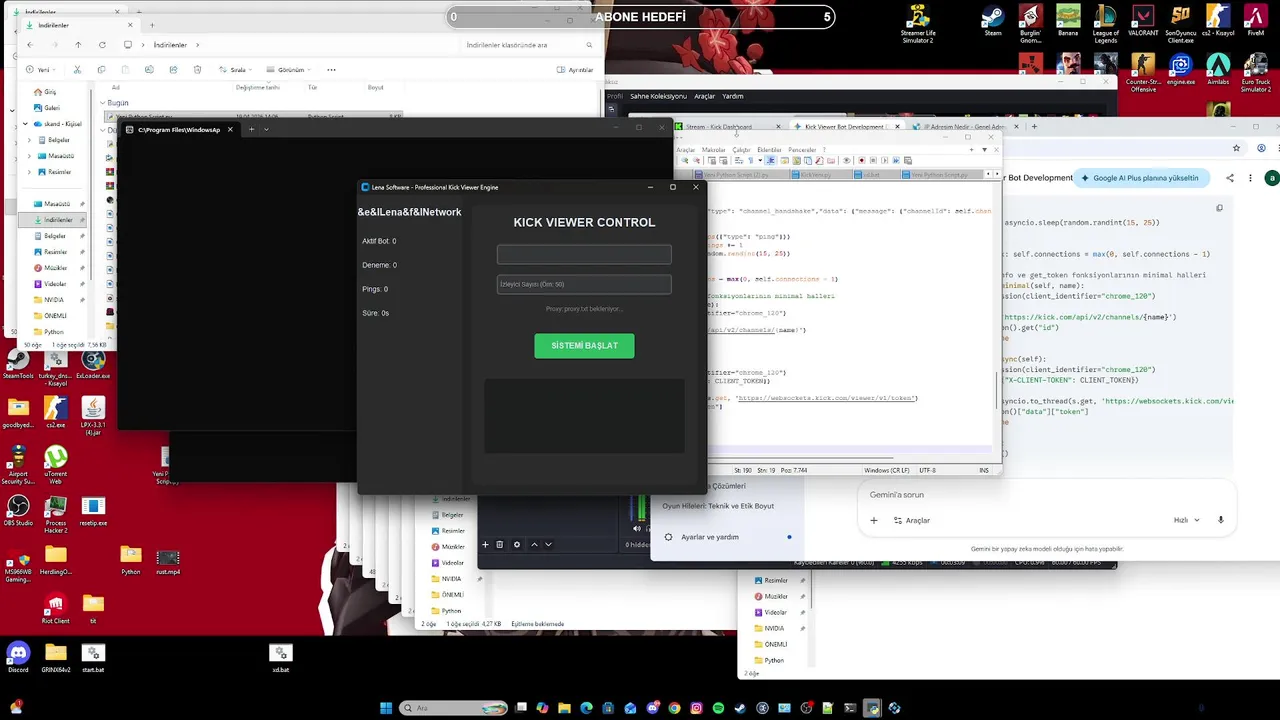Click the FiveM desktop shortcut
The width and height of the screenshot is (1280, 720).
(x=1255, y=20)
